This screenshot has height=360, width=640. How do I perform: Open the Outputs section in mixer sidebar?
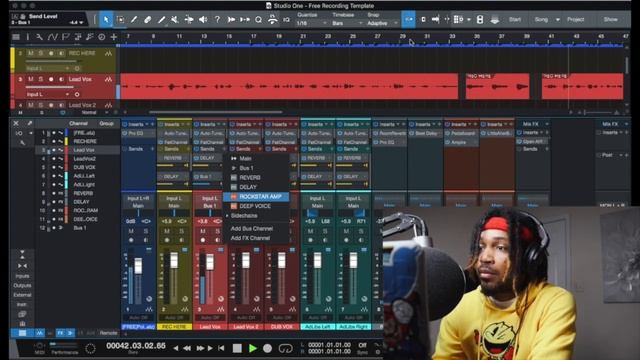[22, 285]
